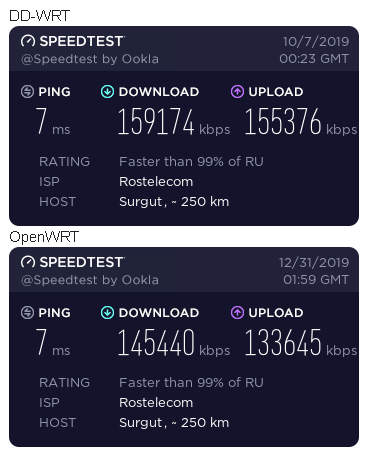Select the 133645 kbps upload value

[301, 342]
